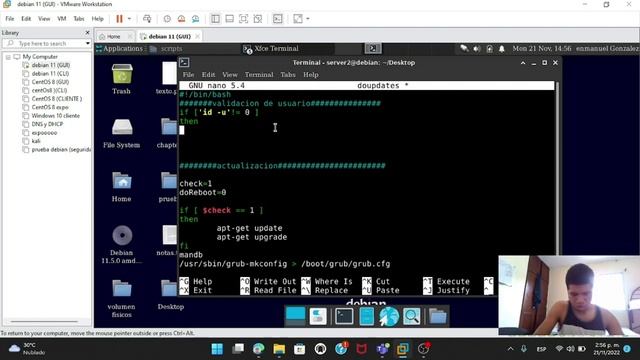Viewport: 640px width, 360px height.
Task: Take a snapshot of the VM
Action: [x=167, y=19]
